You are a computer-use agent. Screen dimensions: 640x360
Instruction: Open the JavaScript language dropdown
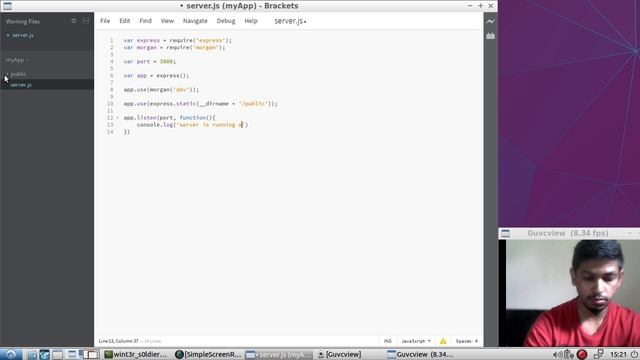click(416, 341)
